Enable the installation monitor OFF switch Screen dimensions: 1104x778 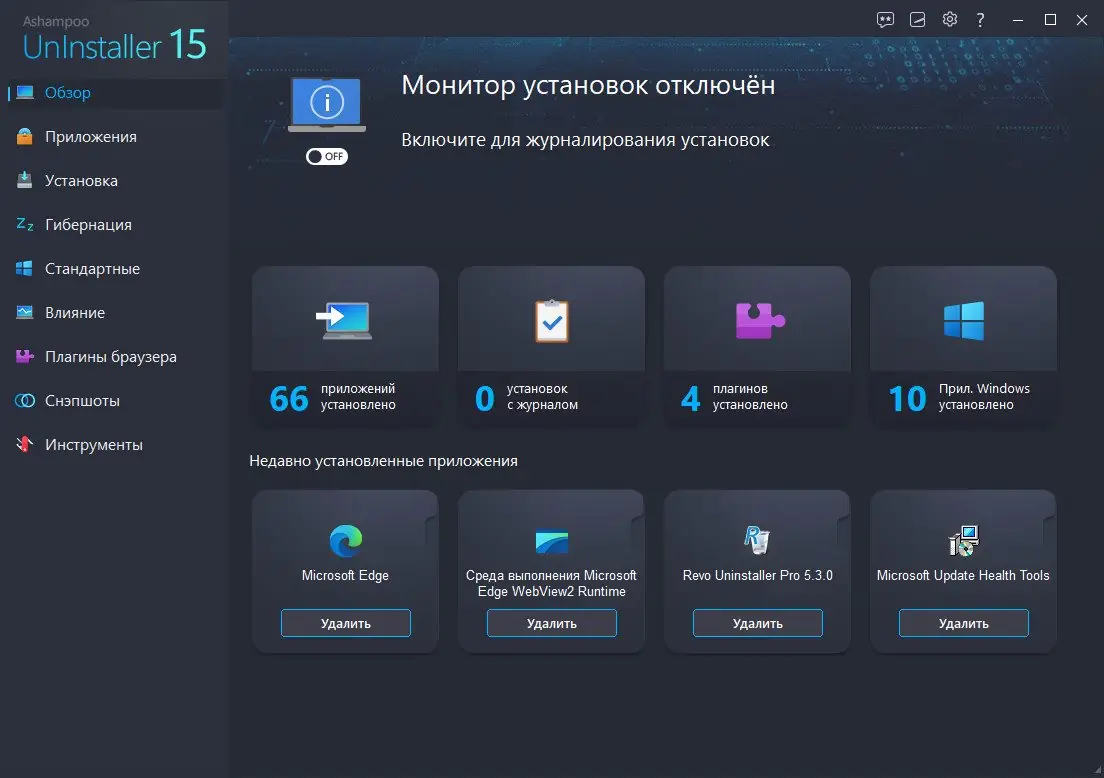tap(327, 156)
